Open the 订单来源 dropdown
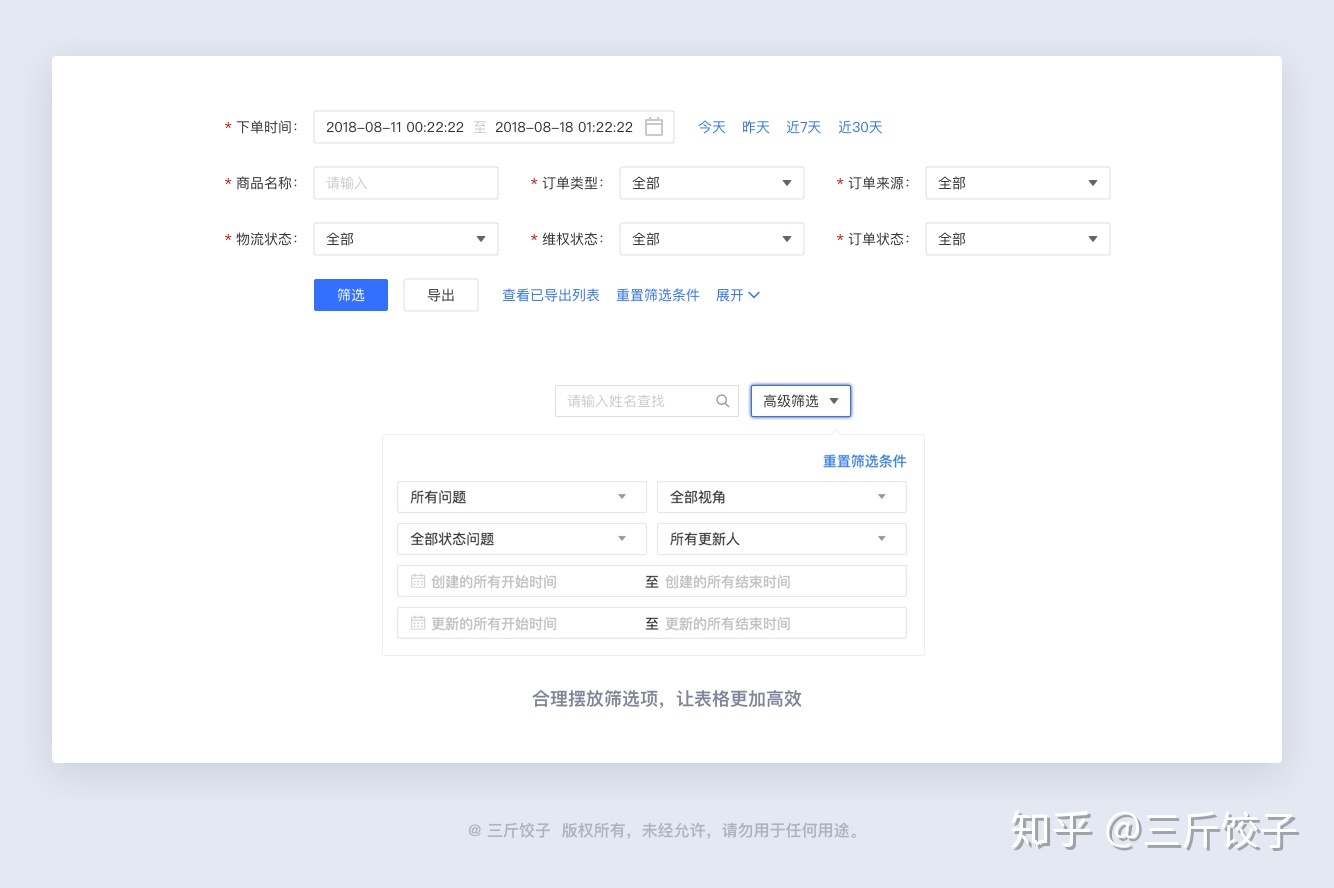 click(1018, 183)
